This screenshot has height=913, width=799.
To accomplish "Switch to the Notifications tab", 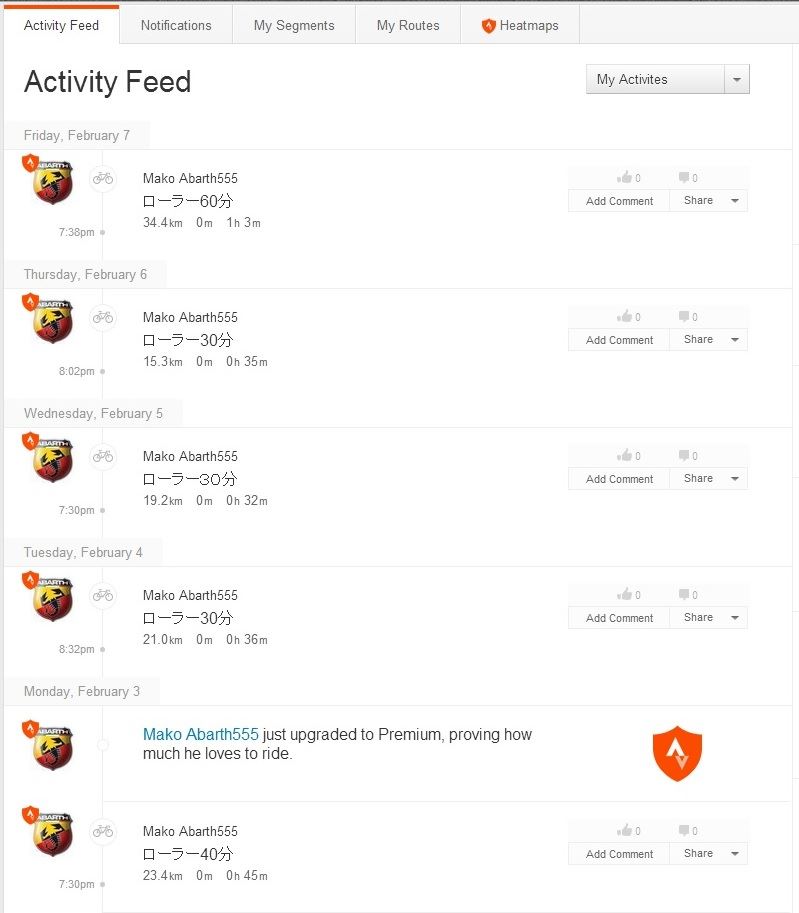I will (176, 26).
